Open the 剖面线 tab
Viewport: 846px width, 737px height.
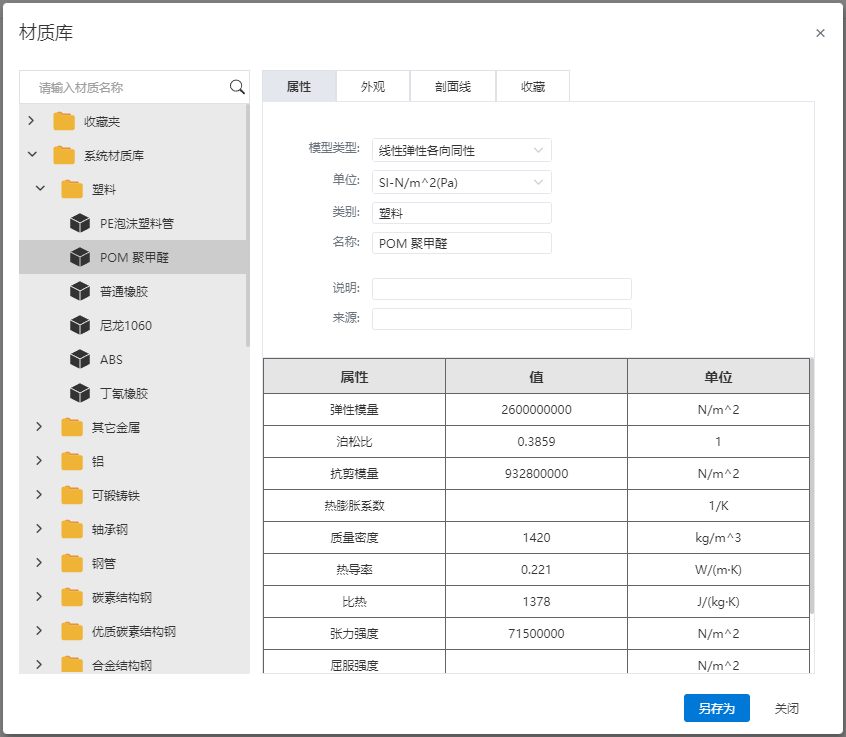452,87
